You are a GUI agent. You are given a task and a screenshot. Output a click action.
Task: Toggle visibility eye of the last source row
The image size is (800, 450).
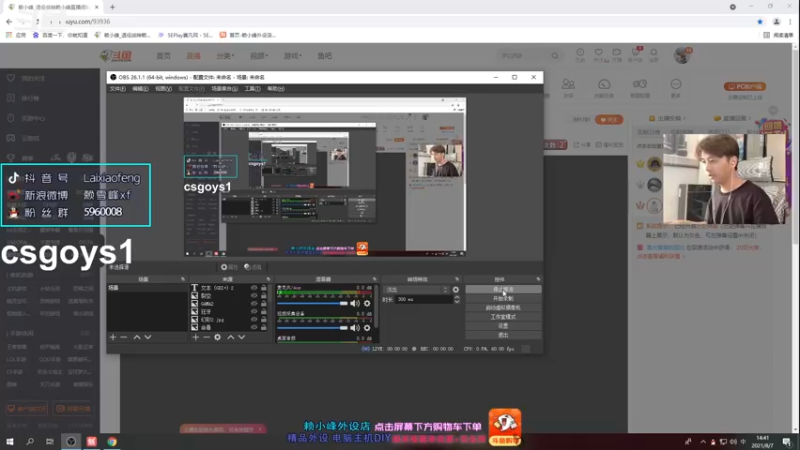pos(254,327)
